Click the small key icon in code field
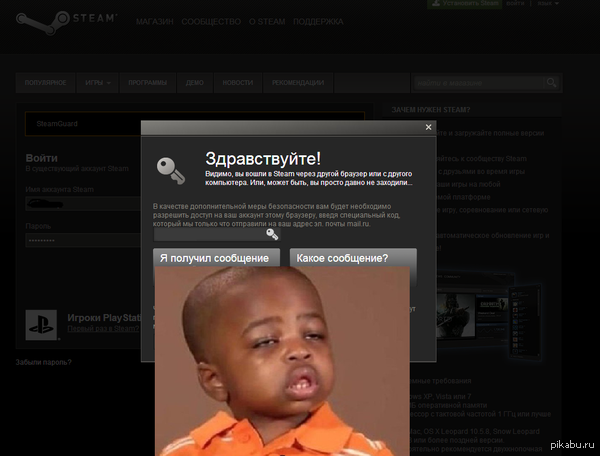 point(272,234)
